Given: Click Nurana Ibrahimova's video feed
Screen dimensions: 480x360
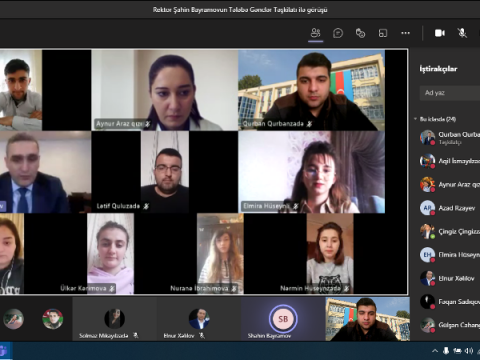Looking at the screenshot, I should pos(220,254).
